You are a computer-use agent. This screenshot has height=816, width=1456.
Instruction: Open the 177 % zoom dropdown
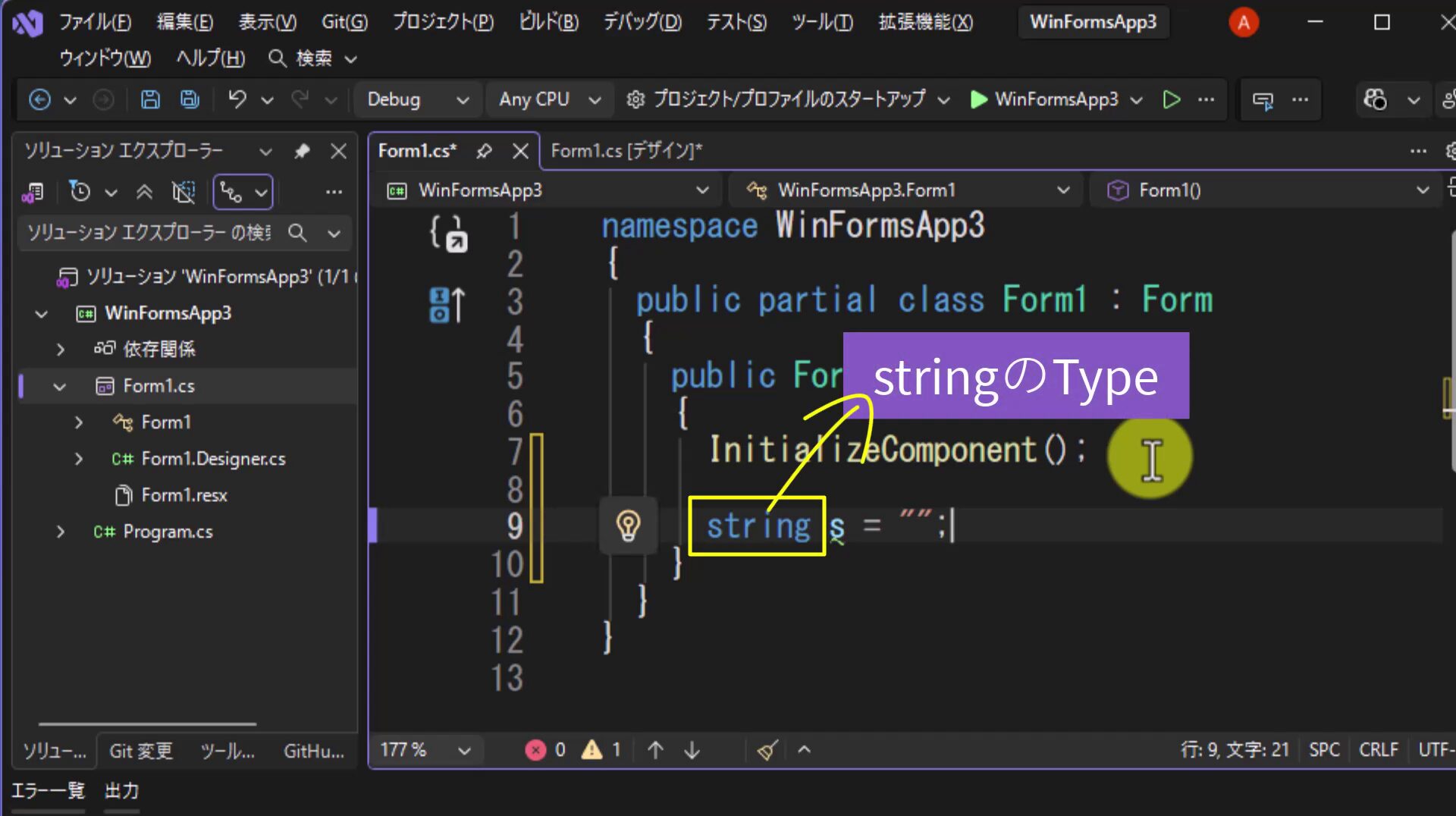tap(425, 750)
